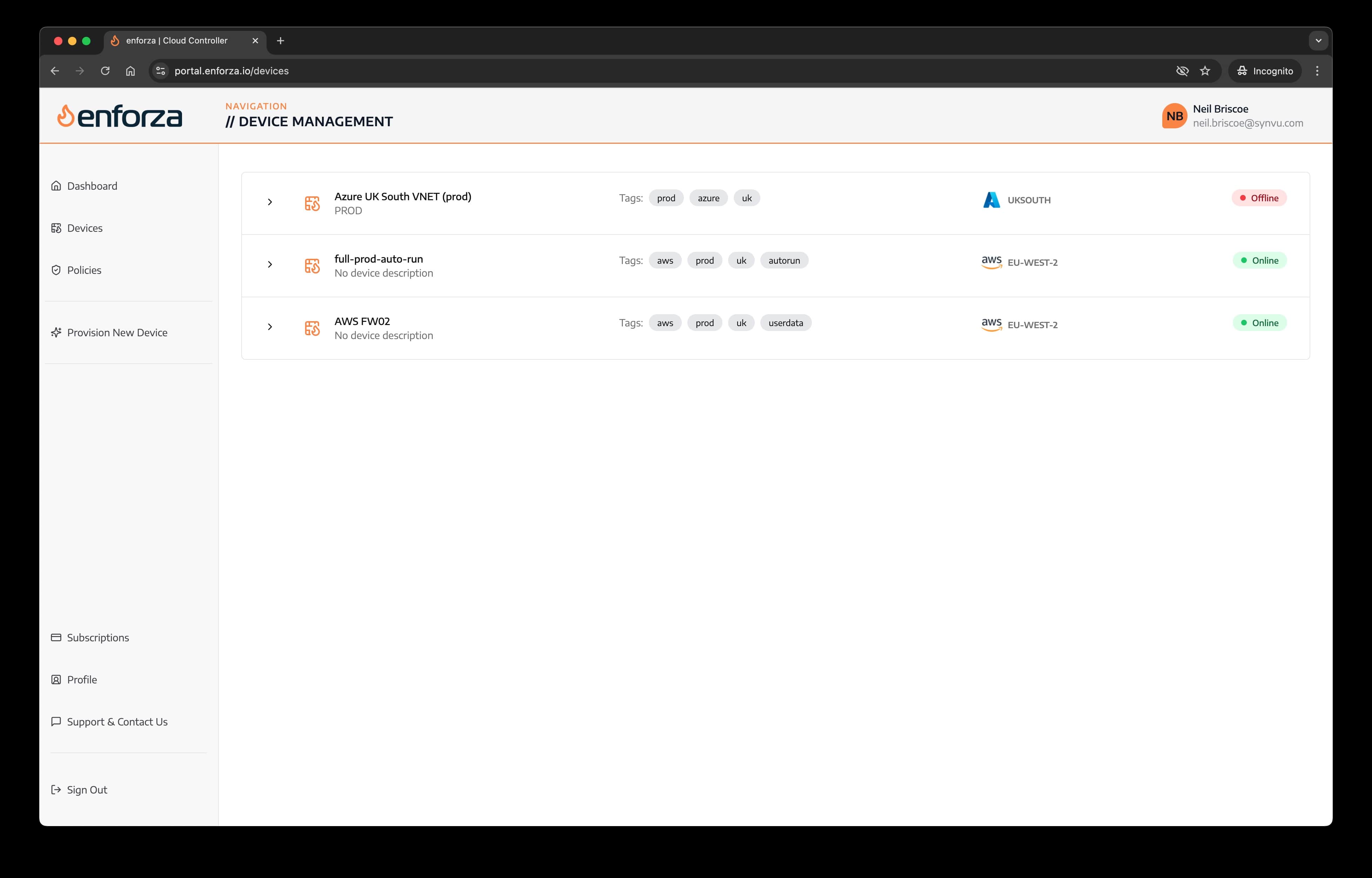Click the AWS logo in AWS FW02 row

pyautogui.click(x=992, y=324)
